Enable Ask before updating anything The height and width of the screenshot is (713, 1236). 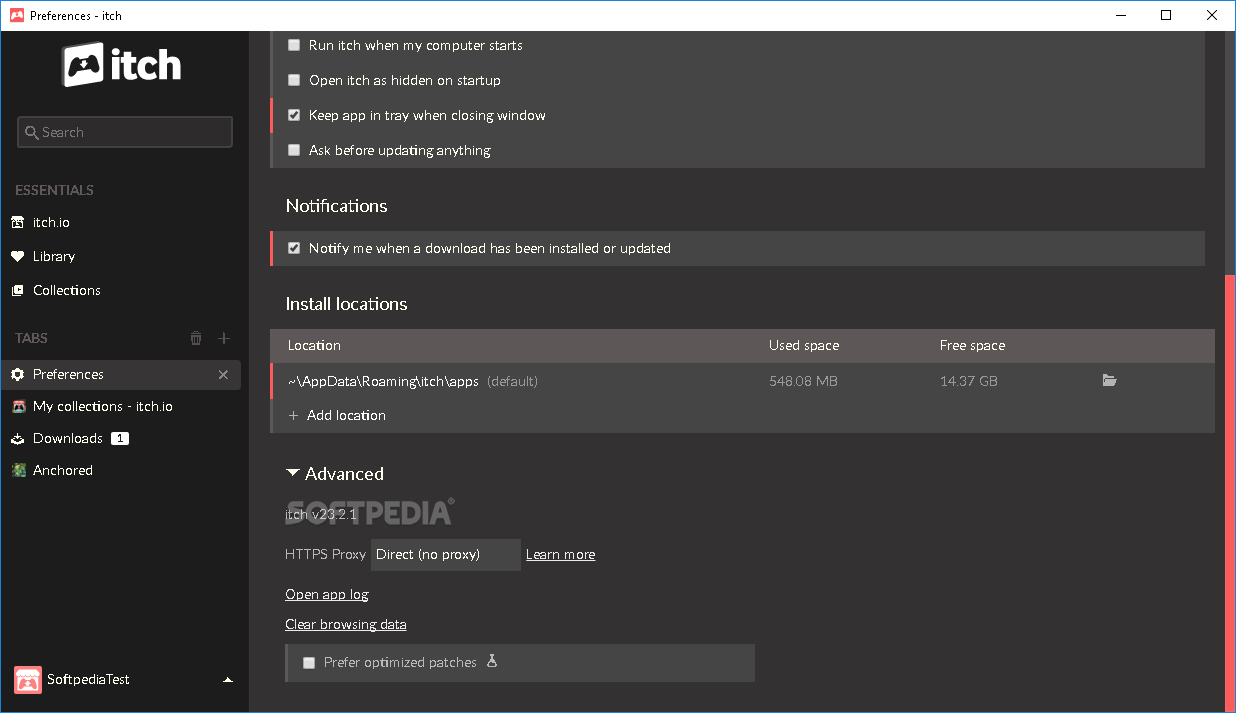(294, 150)
